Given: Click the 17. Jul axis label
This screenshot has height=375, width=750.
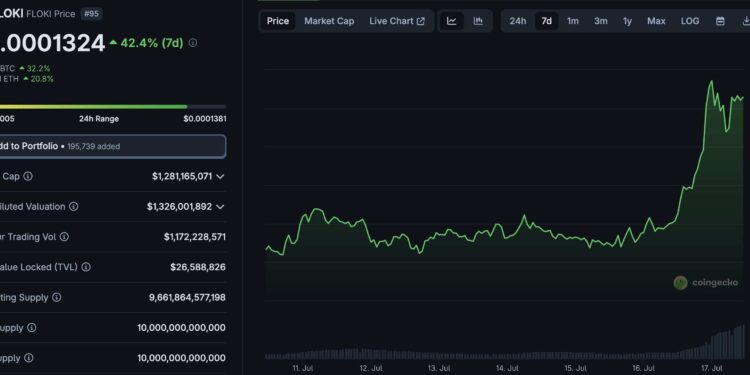Looking at the screenshot, I should coord(711,368).
